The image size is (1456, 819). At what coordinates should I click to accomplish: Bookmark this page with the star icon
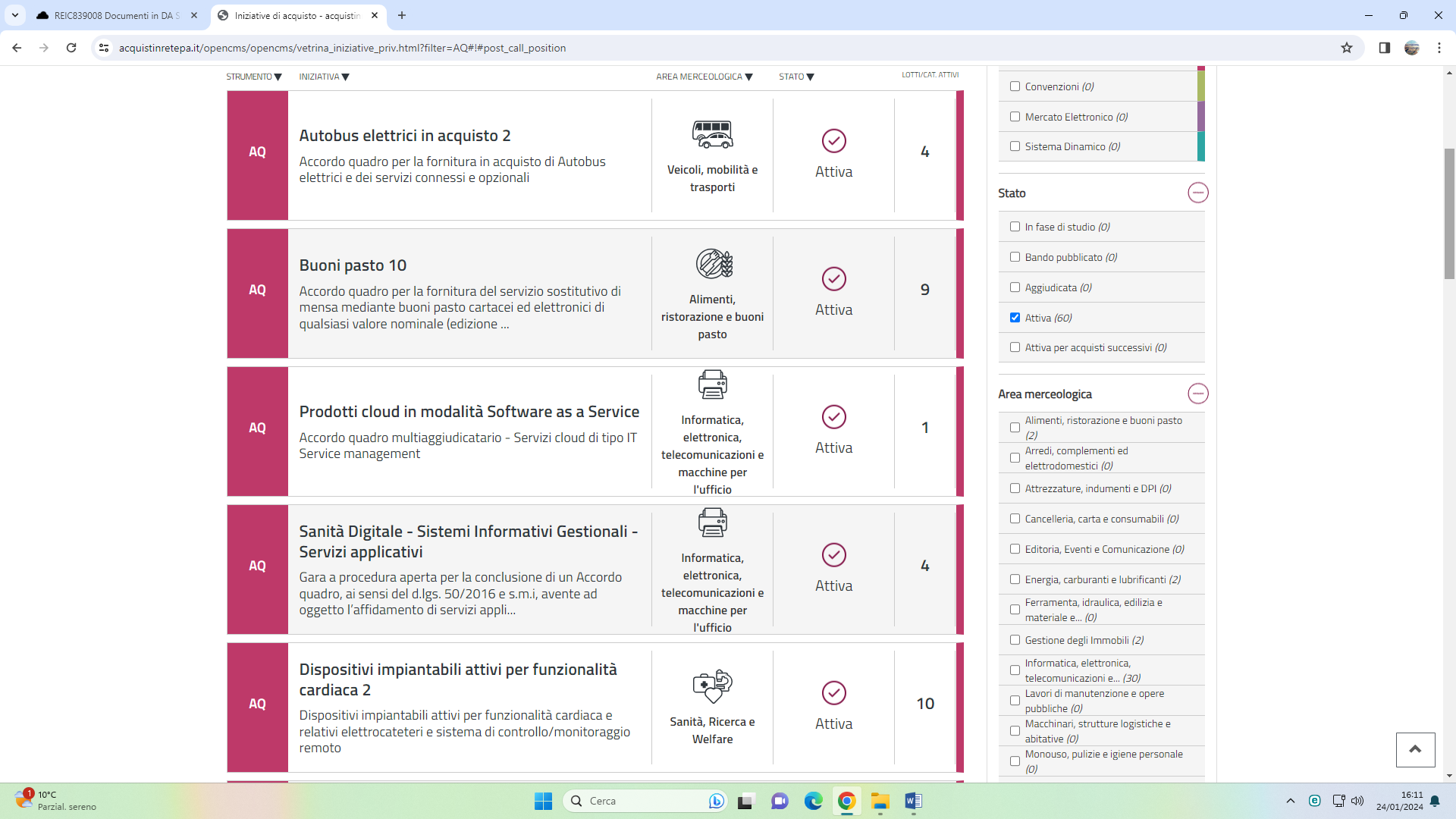[1346, 48]
